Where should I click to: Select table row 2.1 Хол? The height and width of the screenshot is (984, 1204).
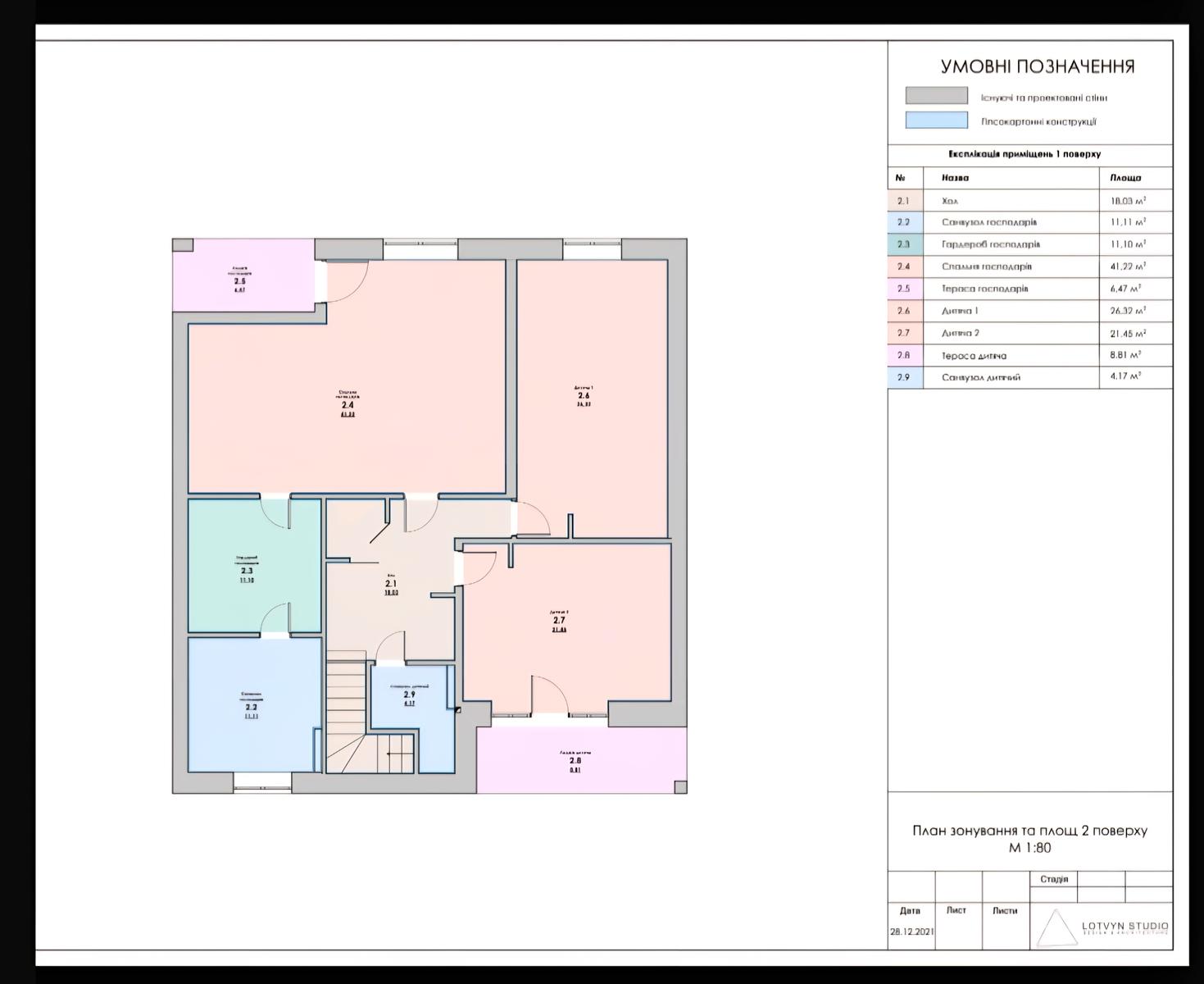point(1029,201)
